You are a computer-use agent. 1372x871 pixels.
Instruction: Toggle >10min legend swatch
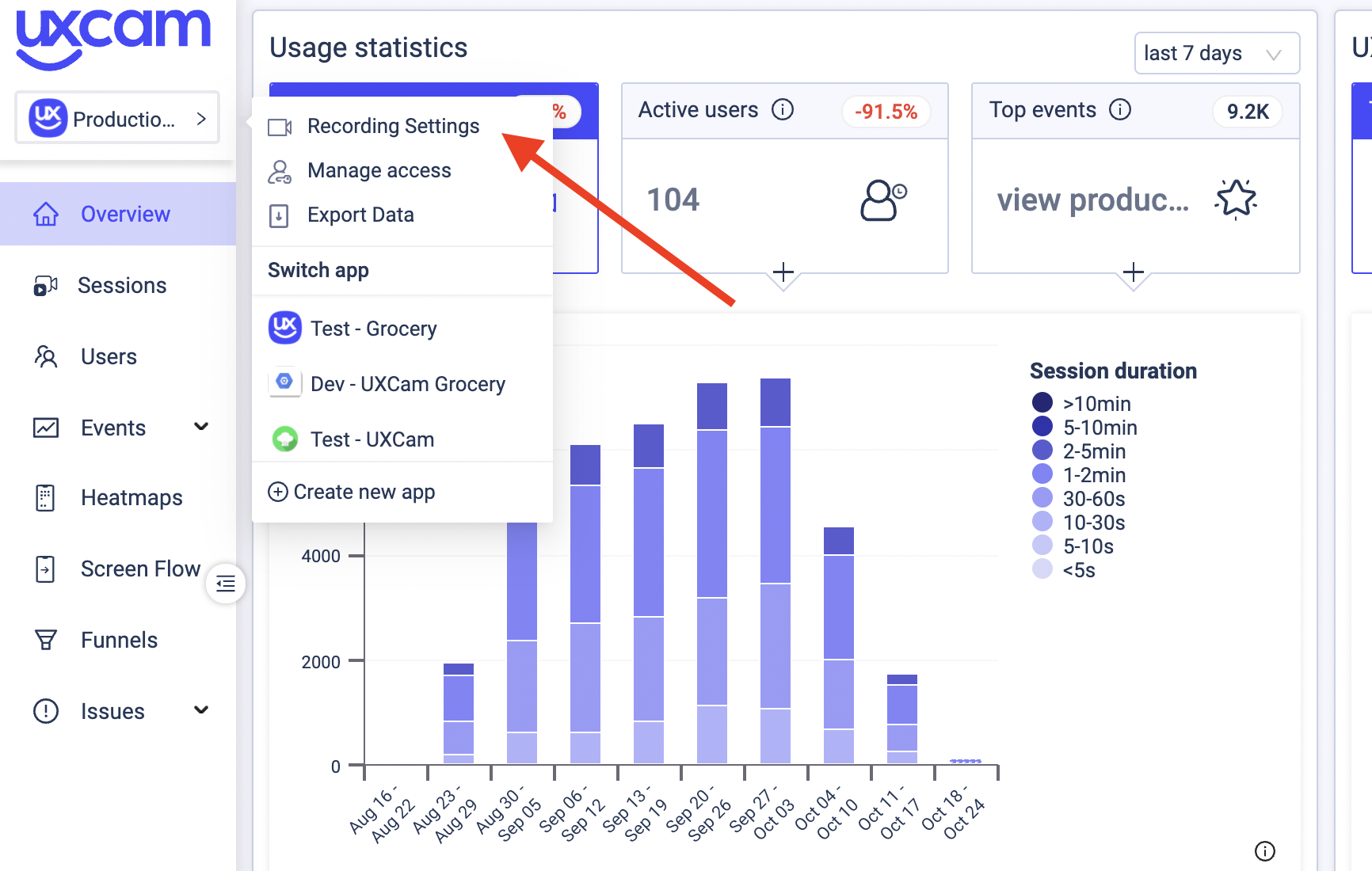[x=1042, y=402]
